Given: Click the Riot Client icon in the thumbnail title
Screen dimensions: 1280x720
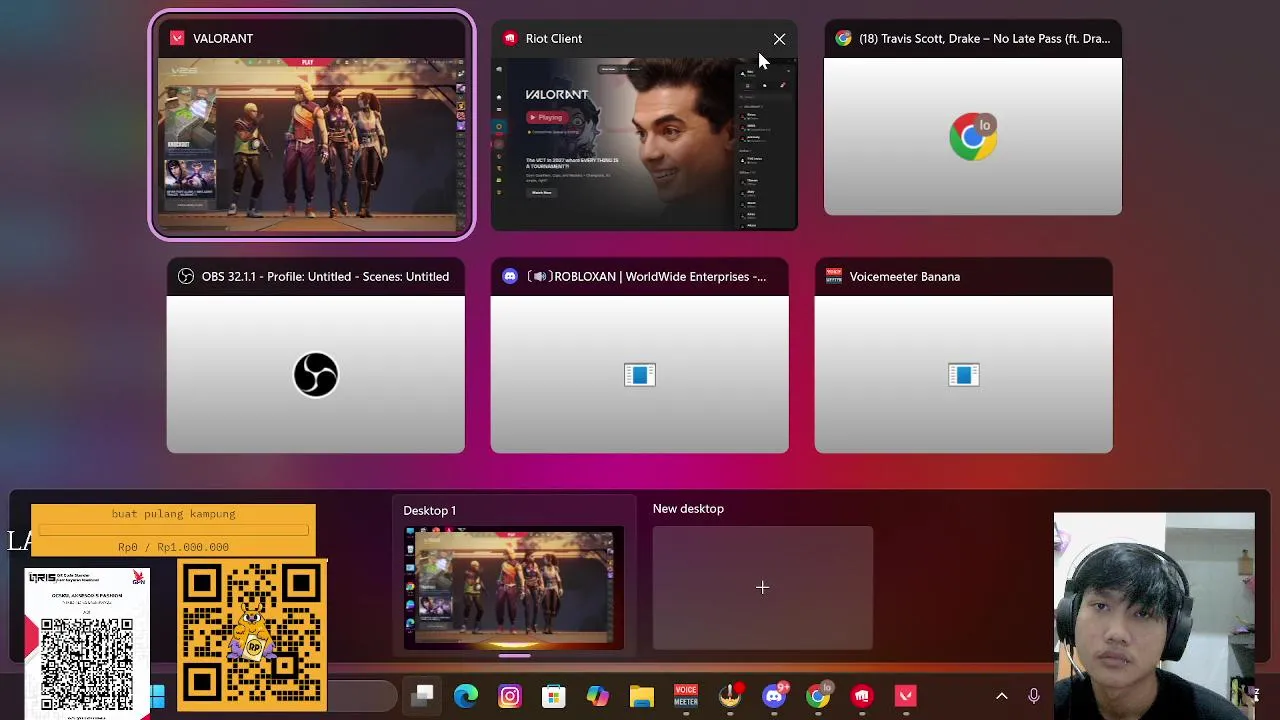Looking at the screenshot, I should click(x=510, y=38).
